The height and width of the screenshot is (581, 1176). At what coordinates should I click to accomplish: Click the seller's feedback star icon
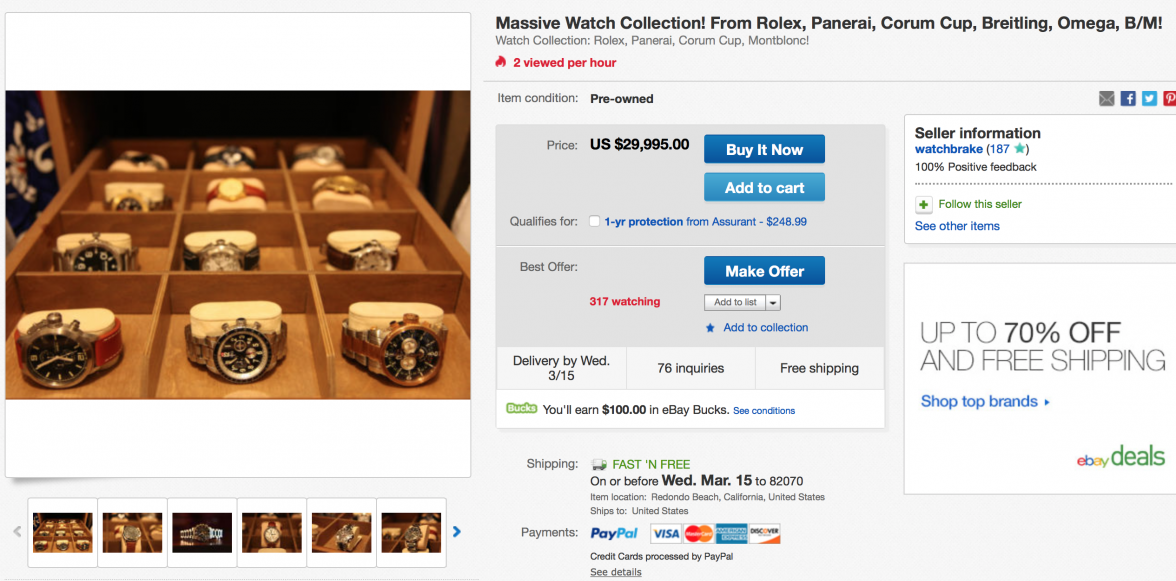click(1019, 150)
